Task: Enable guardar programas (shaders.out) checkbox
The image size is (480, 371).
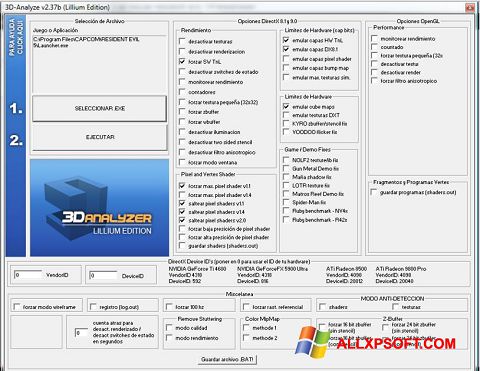Action: tap(374, 192)
